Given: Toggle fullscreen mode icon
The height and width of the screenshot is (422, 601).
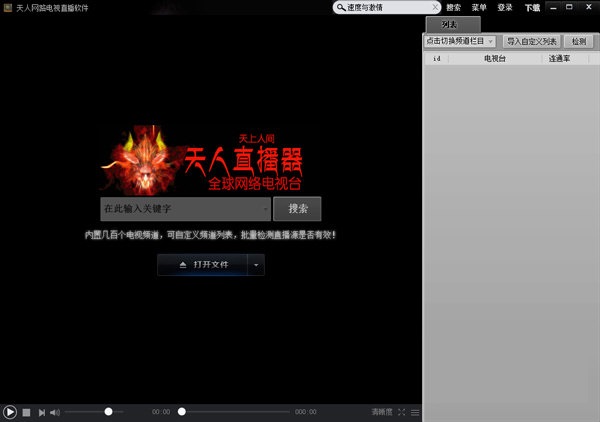Looking at the screenshot, I should pyautogui.click(x=401, y=412).
